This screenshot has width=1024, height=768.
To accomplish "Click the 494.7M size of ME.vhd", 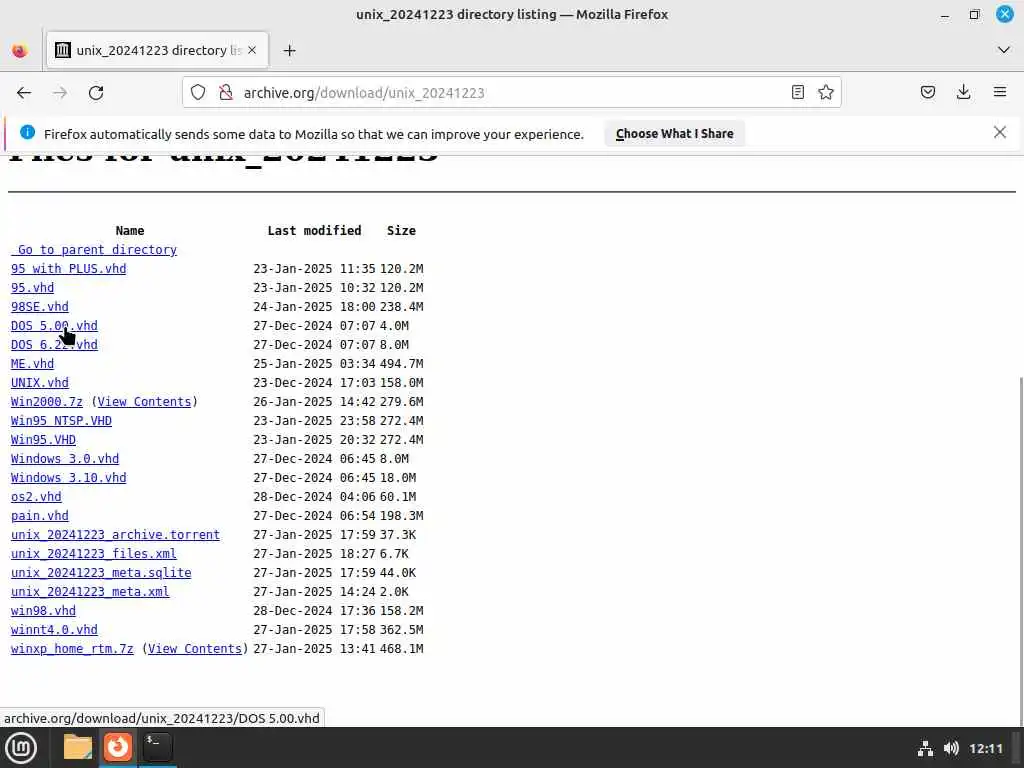I will point(402,363).
